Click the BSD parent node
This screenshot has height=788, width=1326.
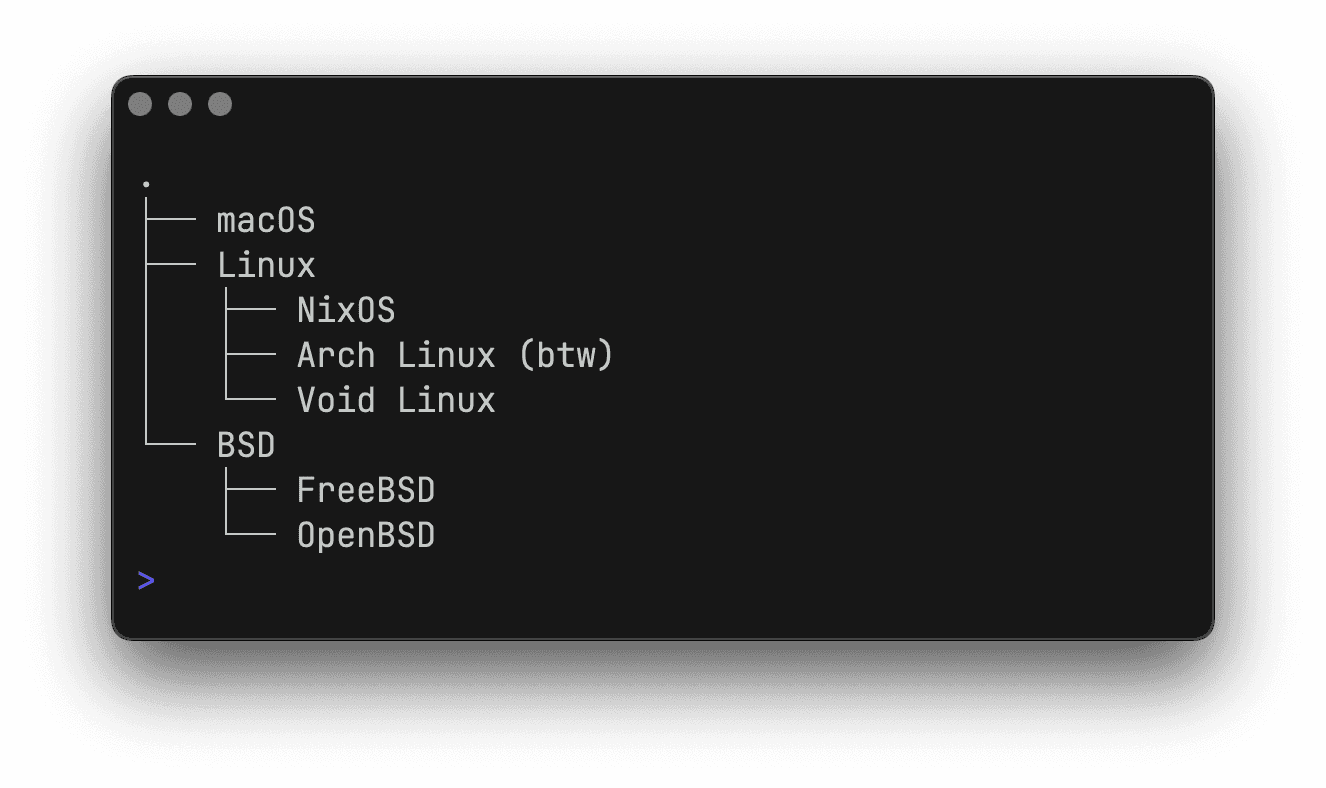point(246,445)
